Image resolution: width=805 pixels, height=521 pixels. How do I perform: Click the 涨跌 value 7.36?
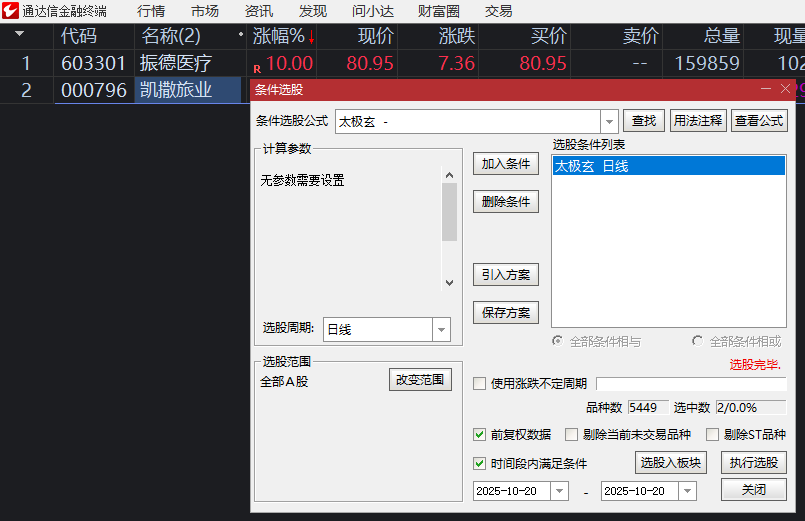[456, 63]
